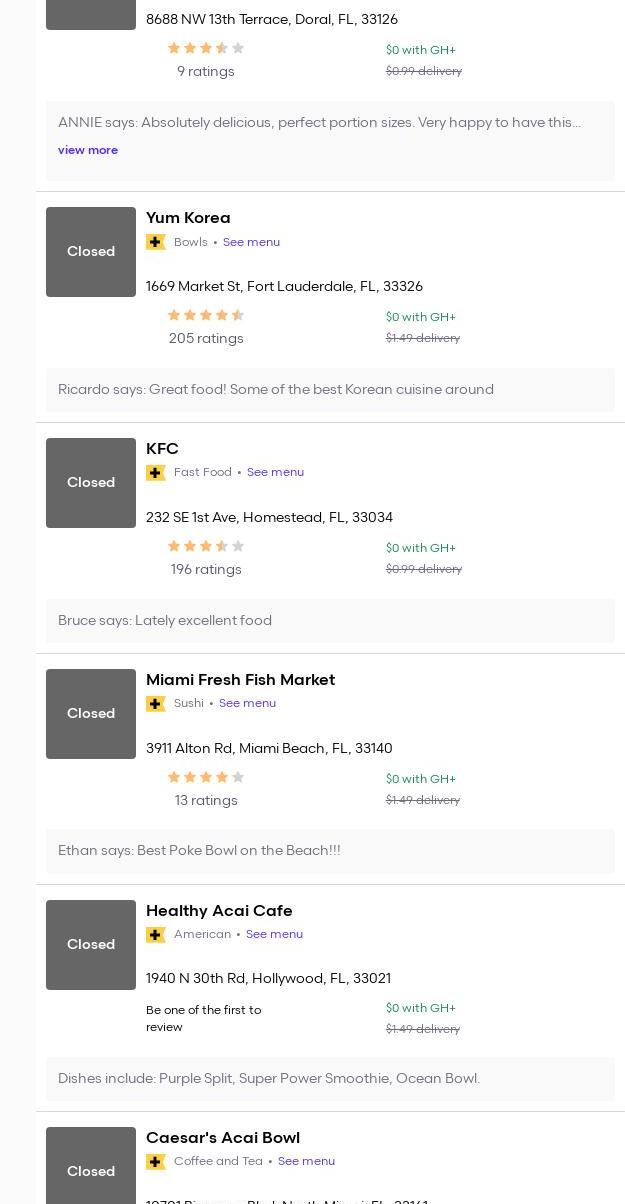
Task: Open the Yum Korea restaurant title
Action: pos(188,218)
